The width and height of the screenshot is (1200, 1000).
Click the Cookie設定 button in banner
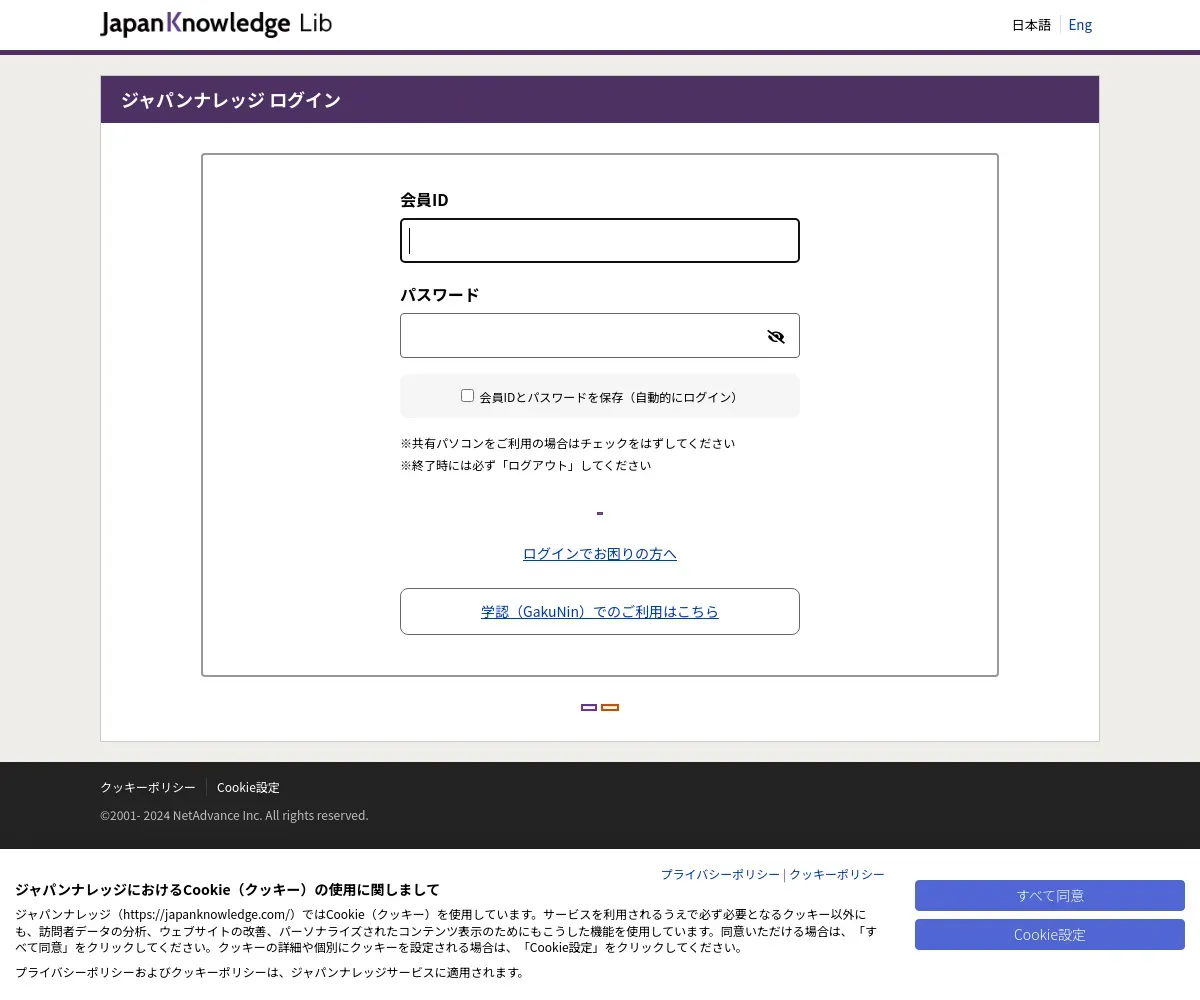[x=1050, y=935]
